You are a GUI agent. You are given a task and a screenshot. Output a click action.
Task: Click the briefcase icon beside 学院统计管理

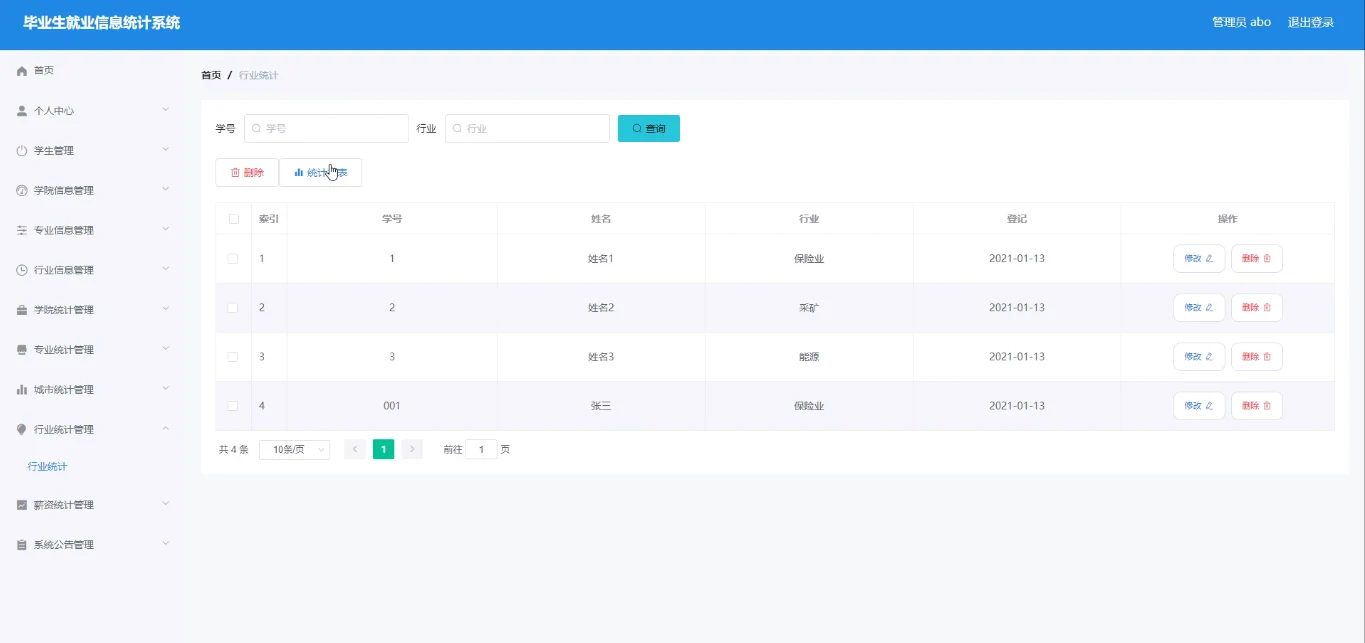coord(22,310)
